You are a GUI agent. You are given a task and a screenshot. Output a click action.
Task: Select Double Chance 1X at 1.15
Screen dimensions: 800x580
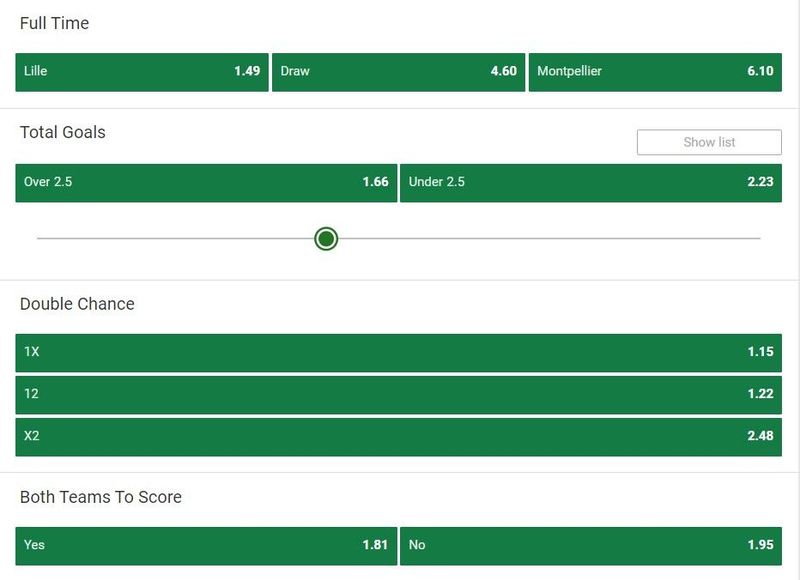[x=398, y=352]
